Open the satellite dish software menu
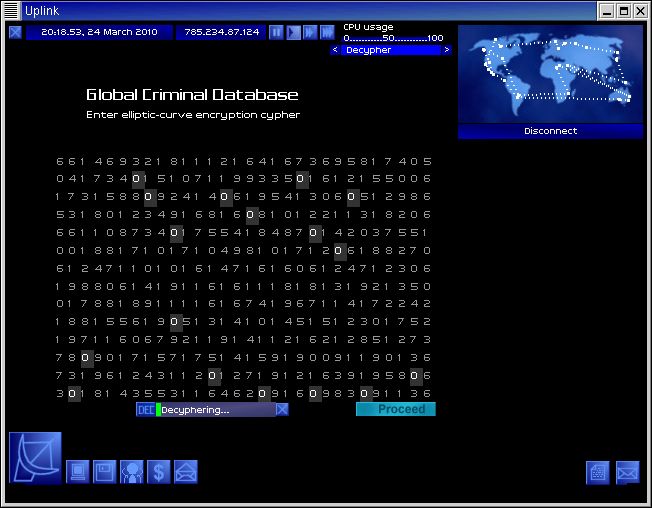The image size is (652, 508). [35, 458]
